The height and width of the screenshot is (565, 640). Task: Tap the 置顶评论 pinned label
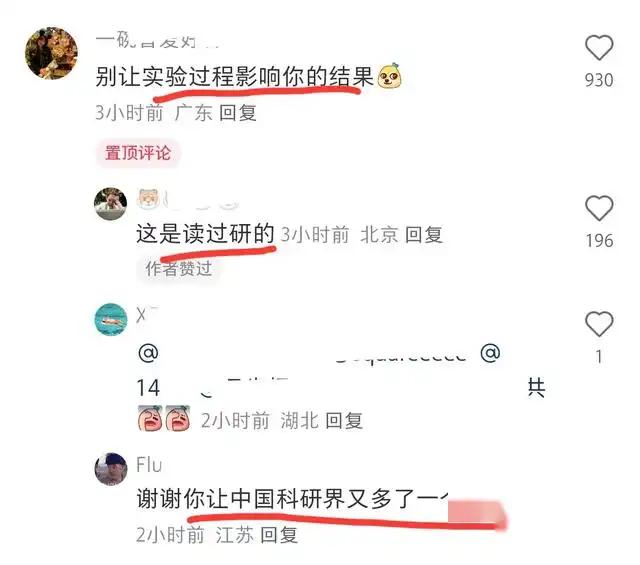138,153
